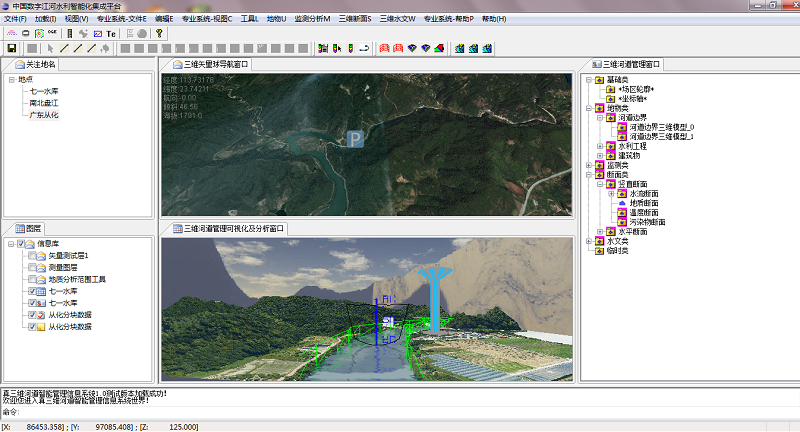The width and height of the screenshot is (800, 432).
Task: Click the 'OGE' toolbar icon
Action: click(52, 33)
